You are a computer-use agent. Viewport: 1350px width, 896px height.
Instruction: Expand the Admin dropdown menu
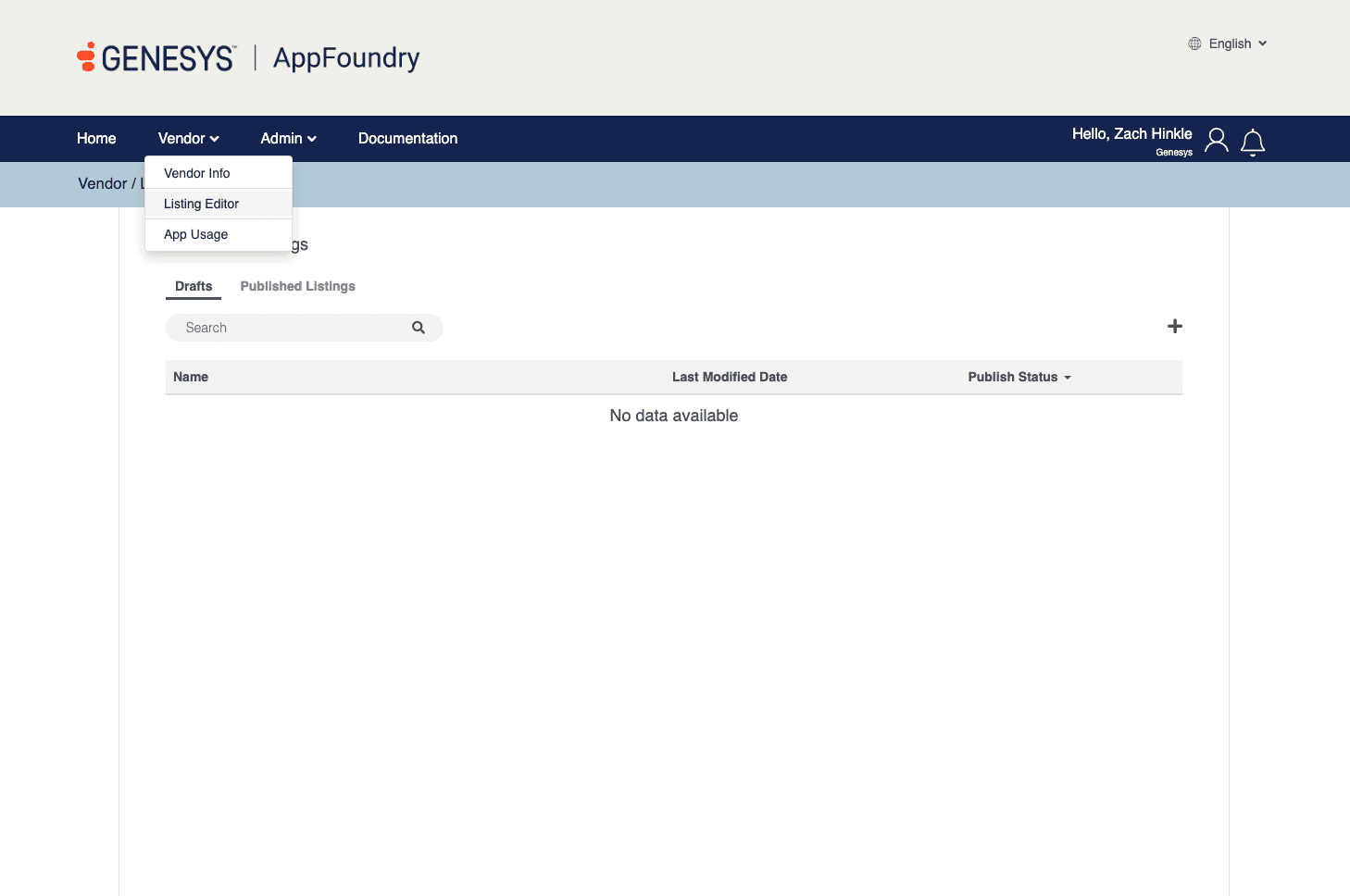288,139
